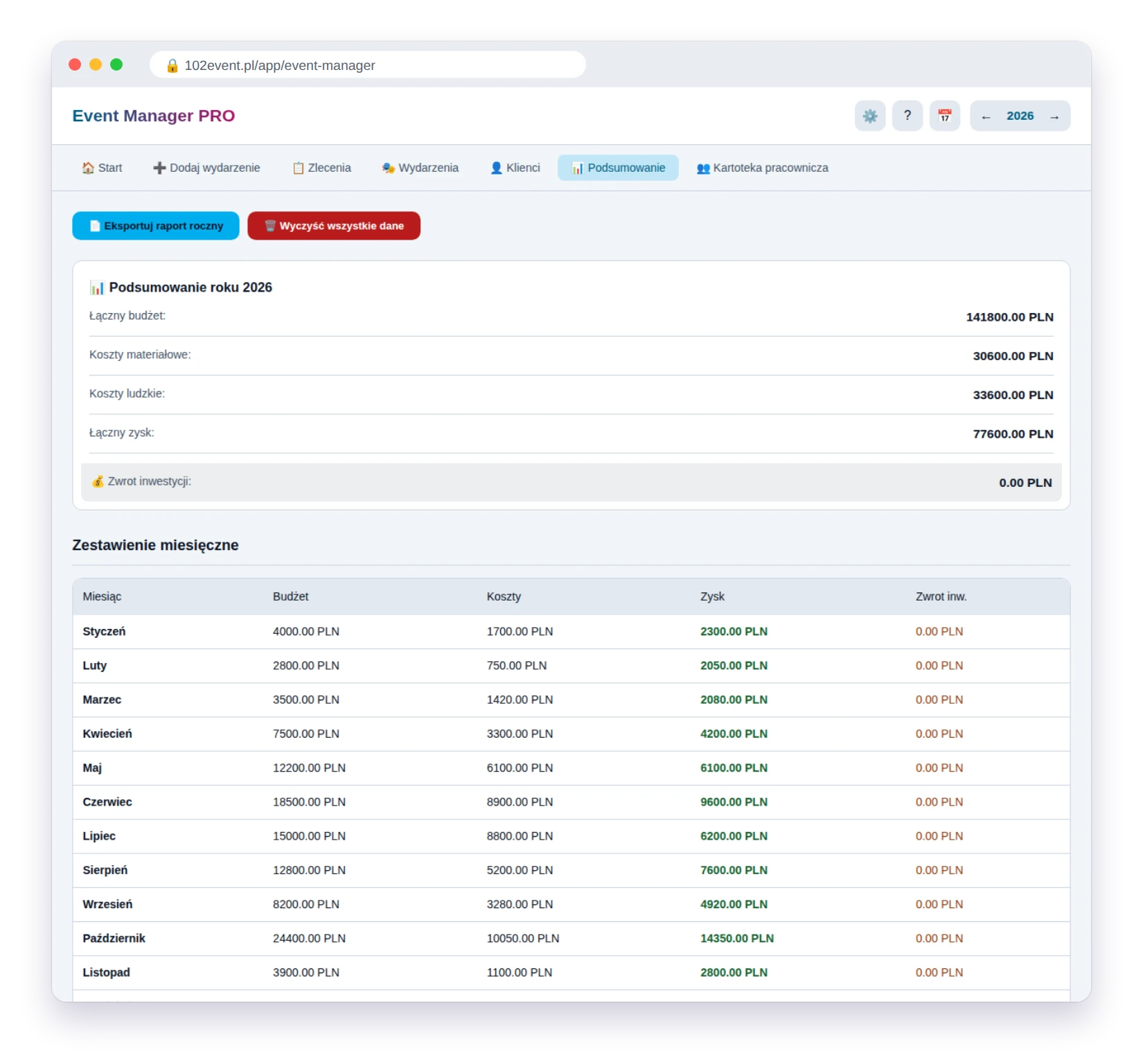The width and height of the screenshot is (1143, 1064).
Task: Click the trash icon on Wyczyść wszystkie dane
Action: pos(270,226)
